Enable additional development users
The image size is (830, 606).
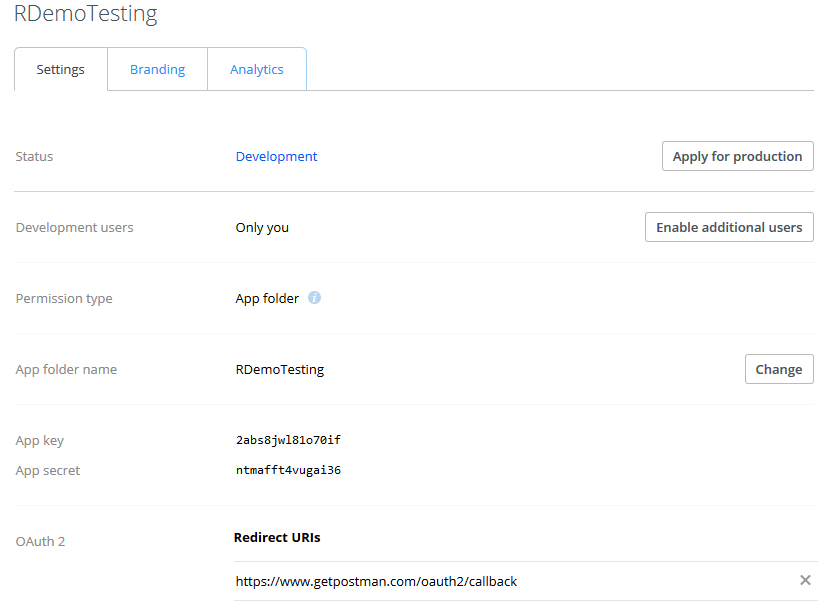[x=729, y=227]
